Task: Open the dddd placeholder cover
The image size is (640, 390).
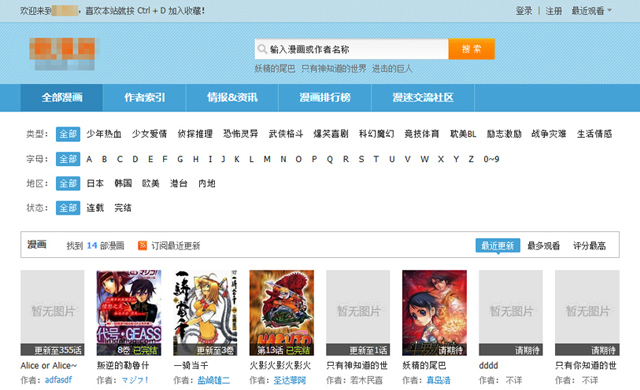Action: (x=511, y=312)
